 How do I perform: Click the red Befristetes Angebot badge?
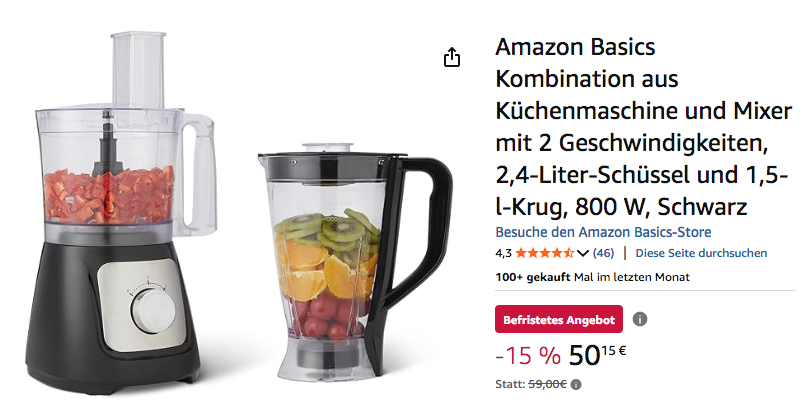(559, 320)
